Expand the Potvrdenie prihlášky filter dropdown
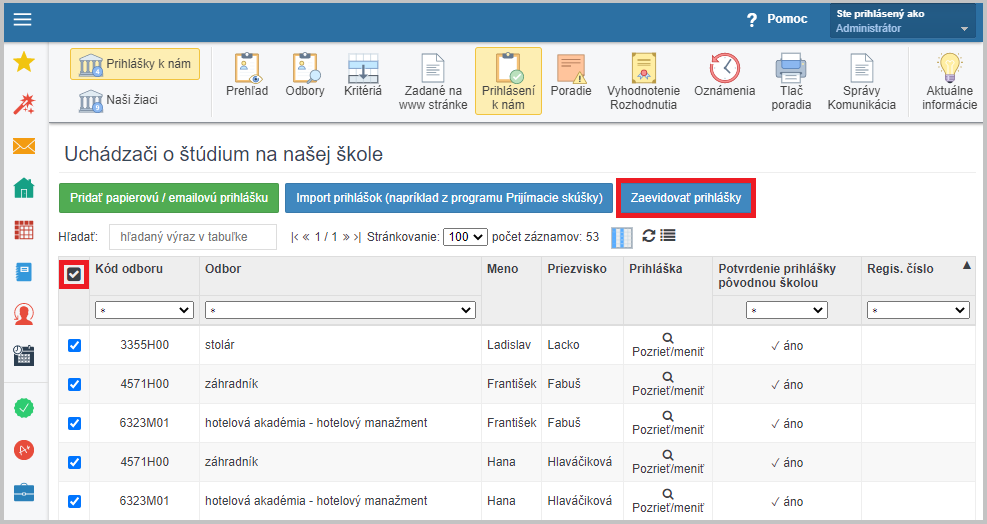The width and height of the screenshot is (987, 524). click(786, 311)
